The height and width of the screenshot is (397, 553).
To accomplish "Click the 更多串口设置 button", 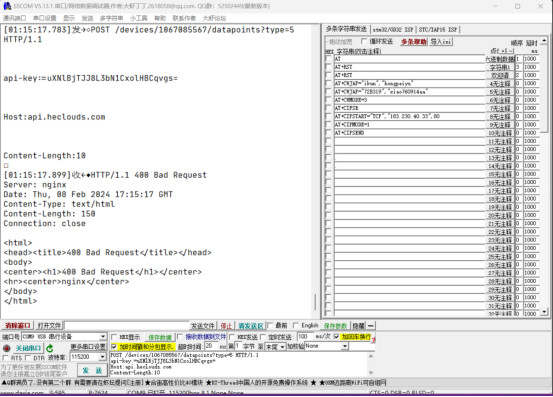I will coord(88,347).
